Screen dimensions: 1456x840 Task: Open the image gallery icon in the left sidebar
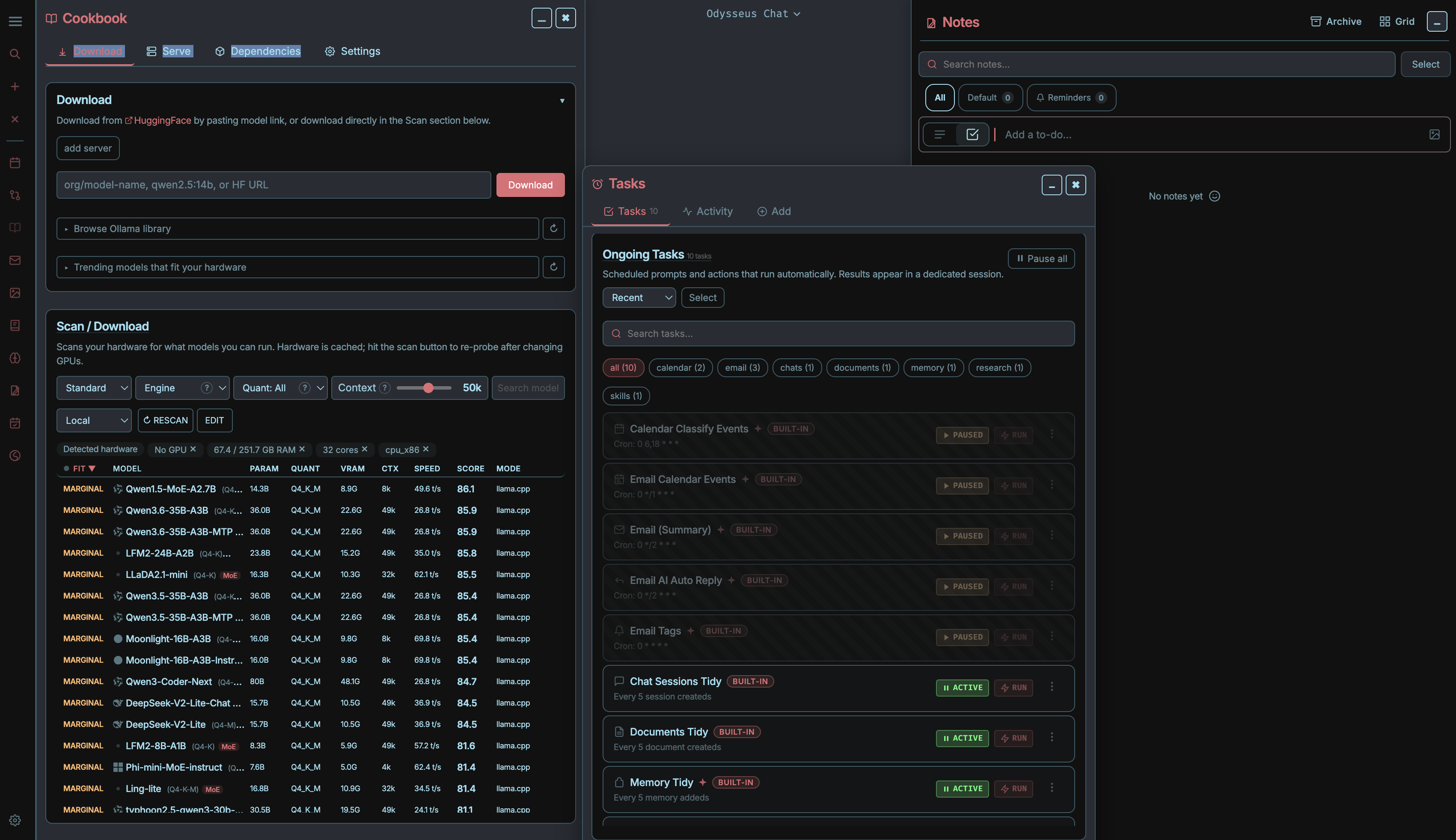[15, 293]
